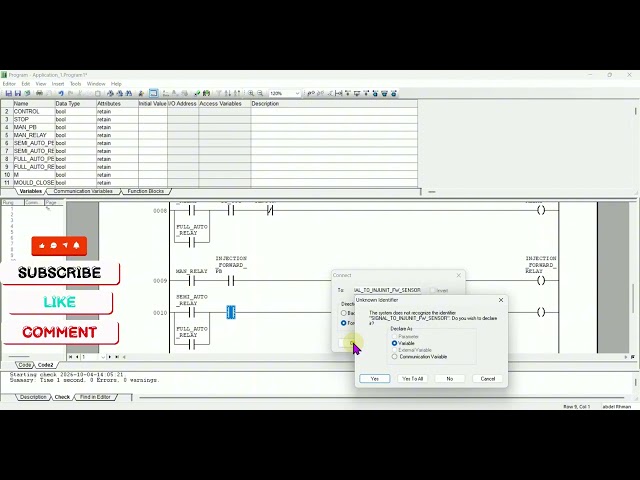
Task: Select the MAN_RELAY variable name cell
Action: click(x=34, y=135)
